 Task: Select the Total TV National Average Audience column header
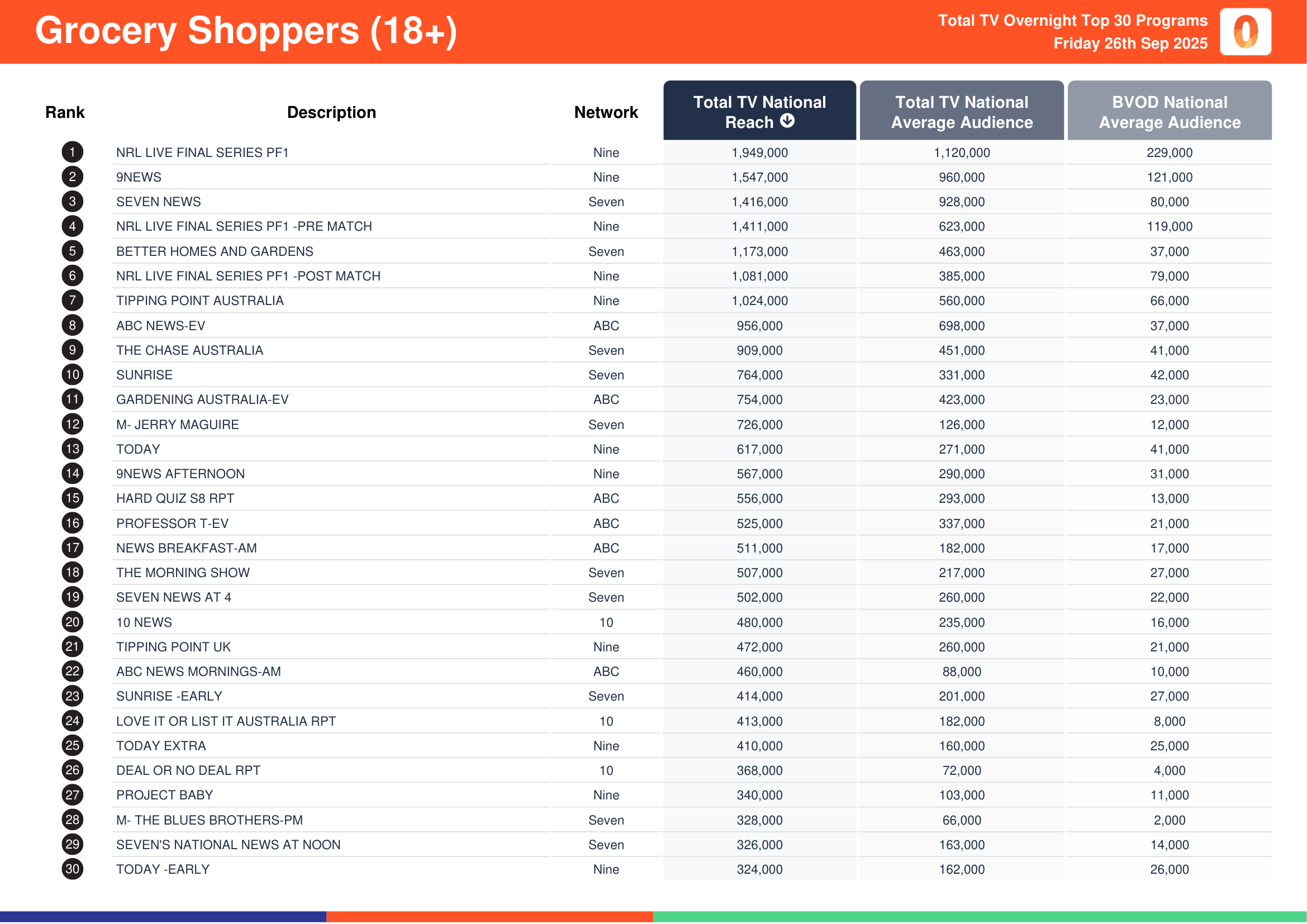[x=962, y=112]
